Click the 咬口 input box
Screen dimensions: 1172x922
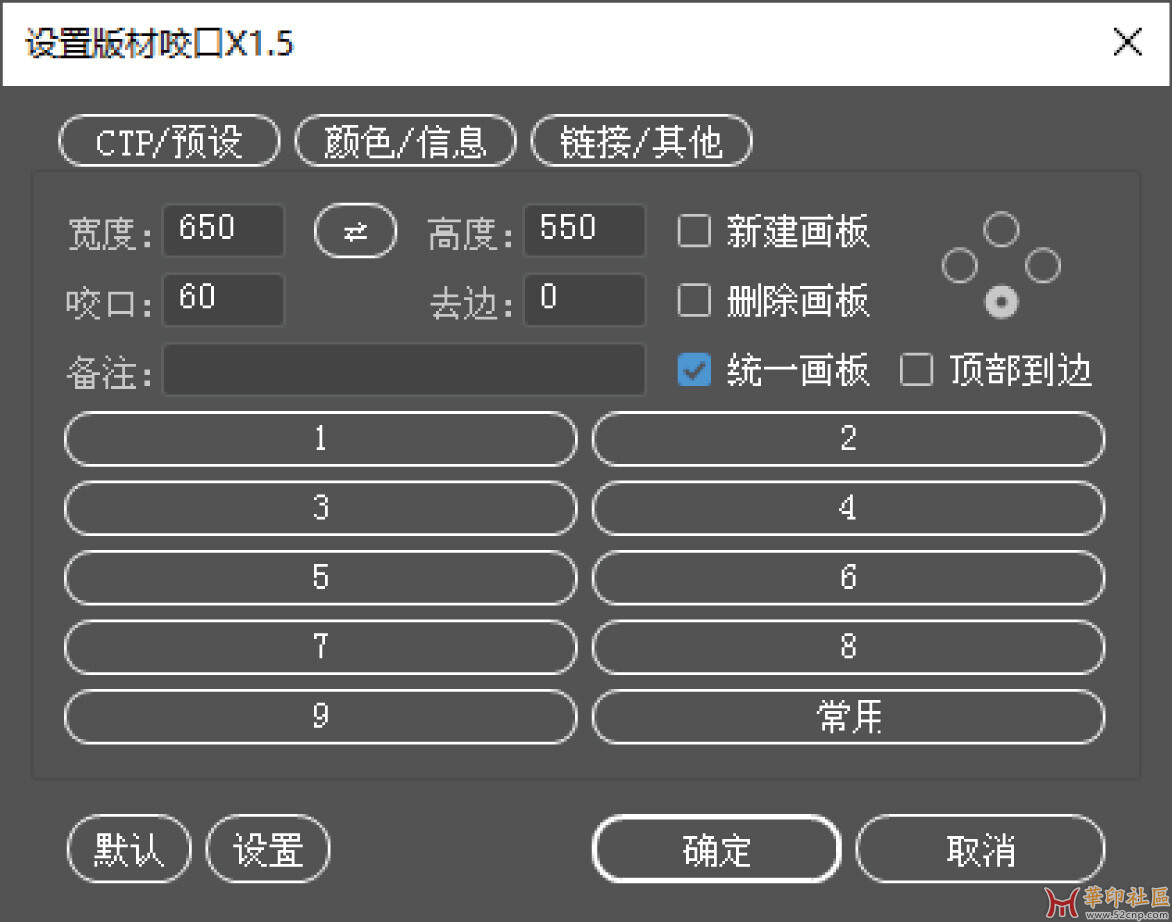pyautogui.click(x=223, y=300)
